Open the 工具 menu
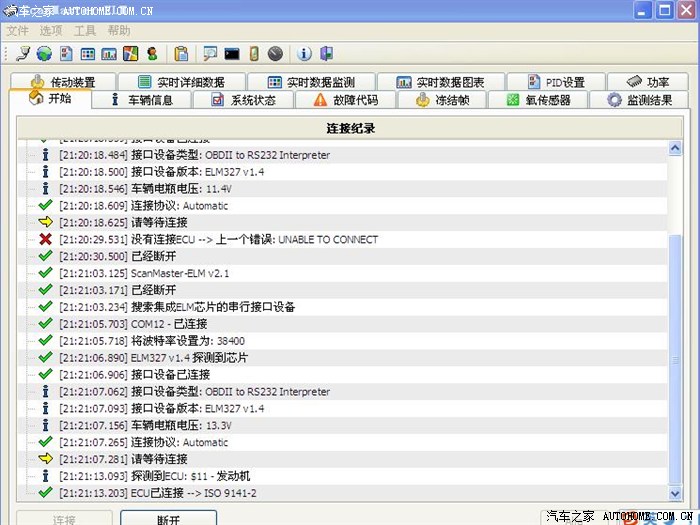The width and height of the screenshot is (700, 525). pyautogui.click(x=85, y=31)
